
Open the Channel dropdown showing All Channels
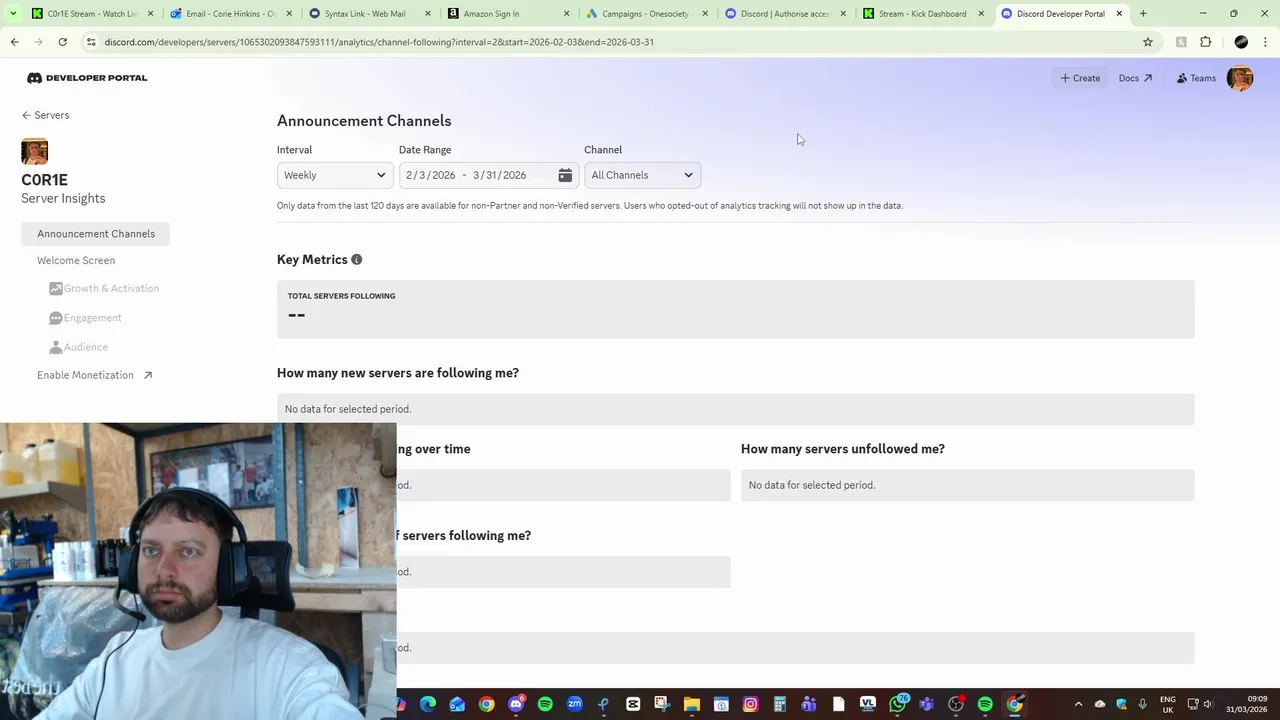tap(642, 175)
